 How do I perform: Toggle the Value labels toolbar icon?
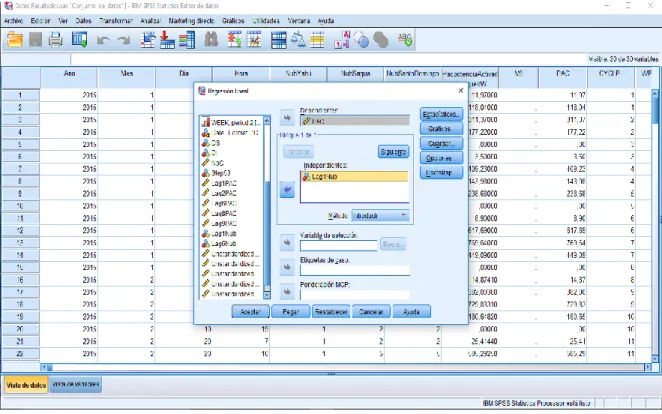point(342,40)
